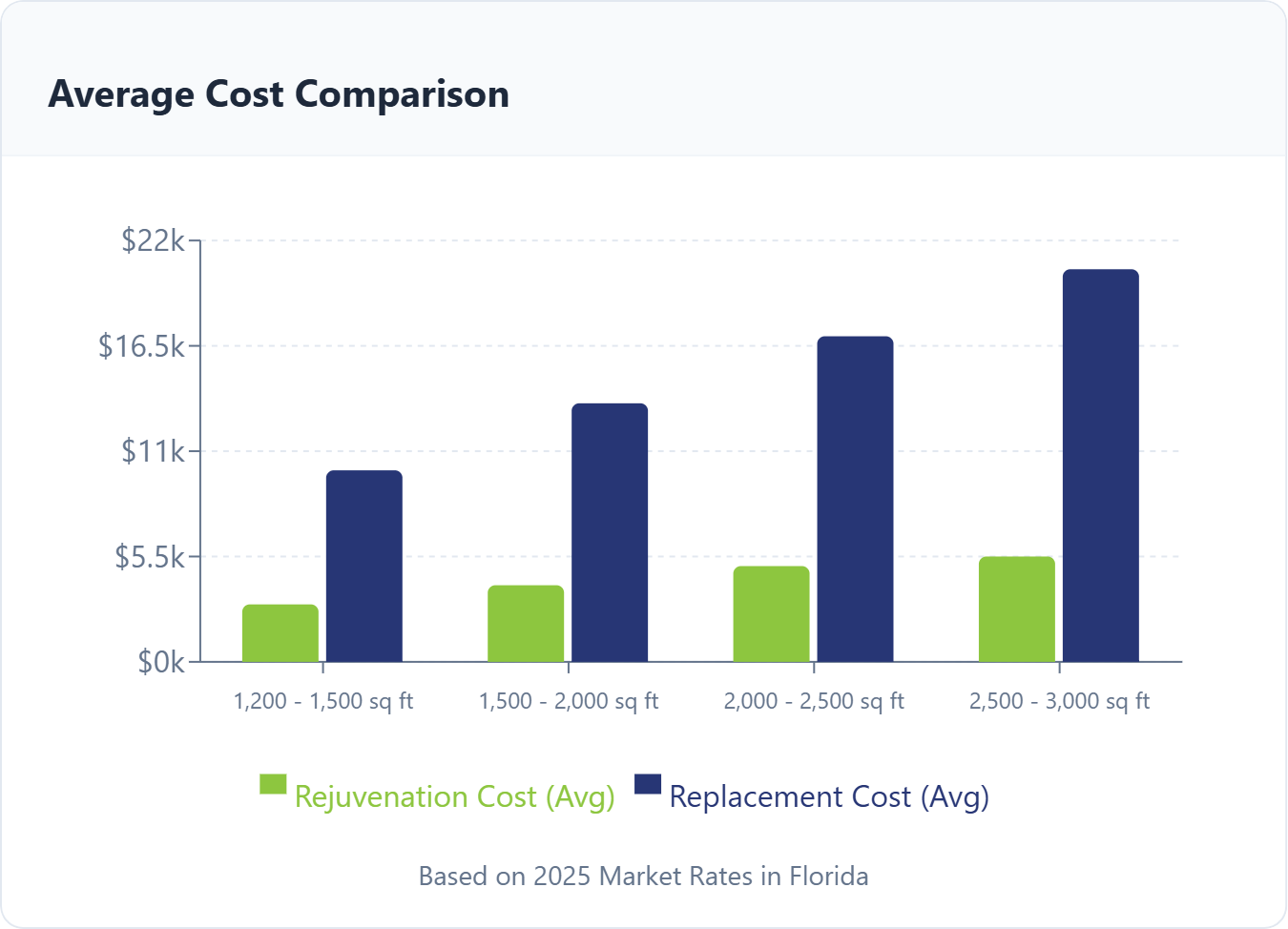Select the green bar for 2,500 - 3,000 sq ft
This screenshot has width=1288, height=929.
1015,608
